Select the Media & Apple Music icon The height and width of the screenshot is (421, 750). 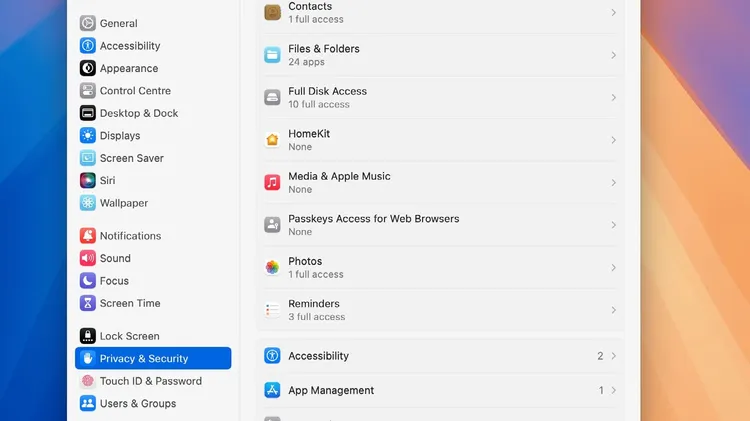272,182
